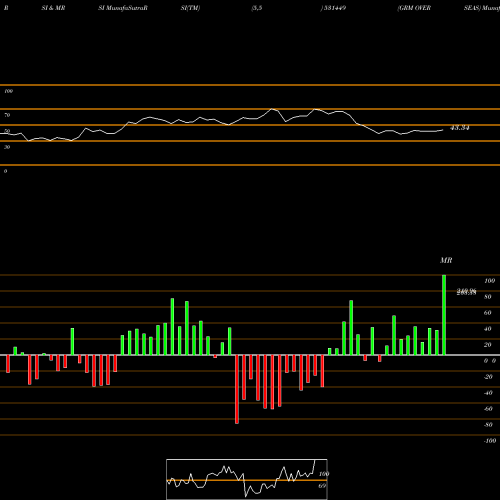Click the header text "SI MunafaSutraR"

[123, 8]
